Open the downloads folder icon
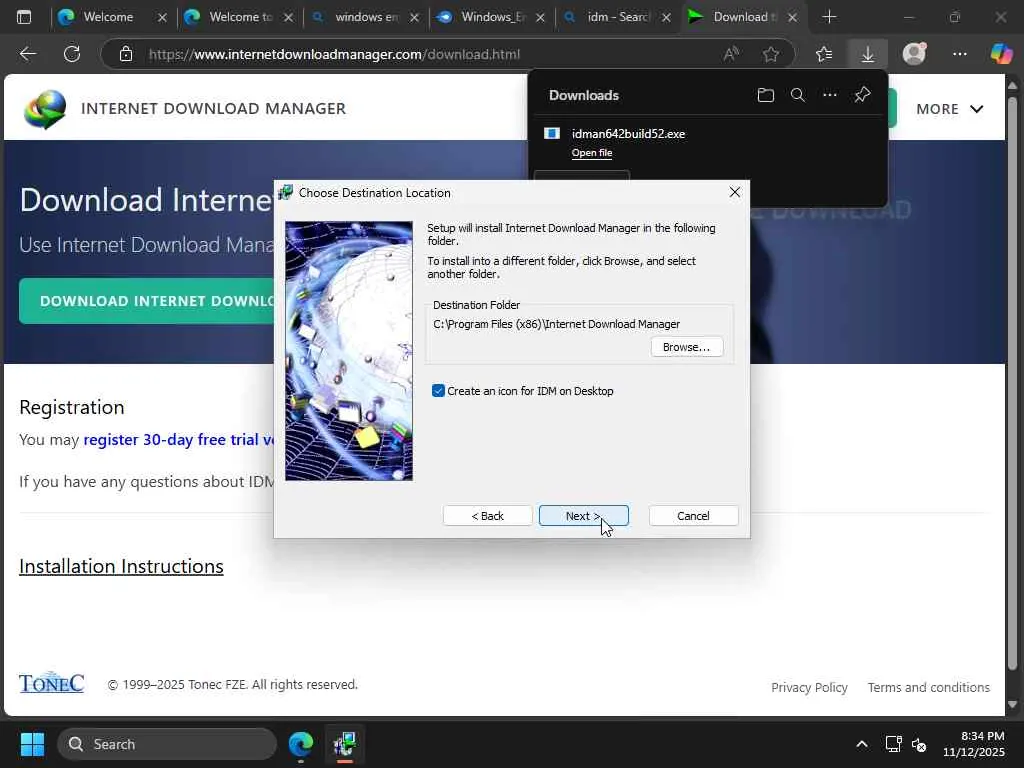Screen dimensions: 1024x768 765,95
